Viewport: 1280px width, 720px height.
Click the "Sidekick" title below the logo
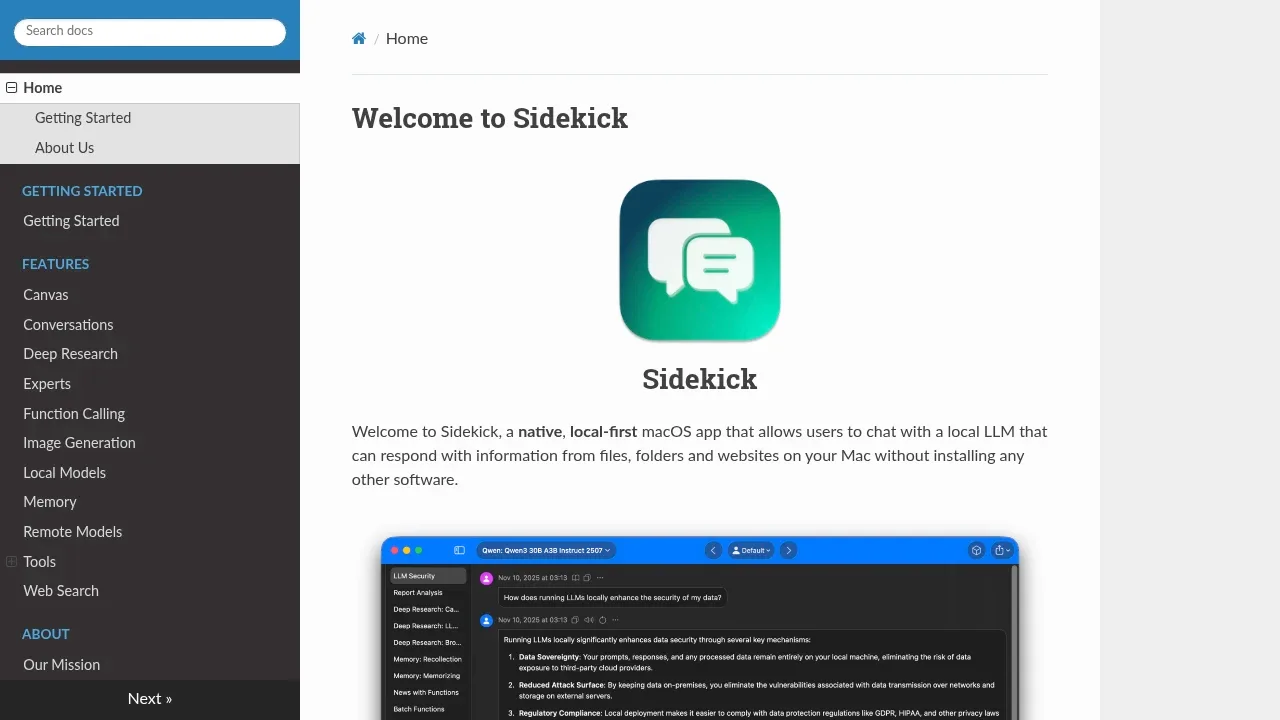click(x=700, y=379)
